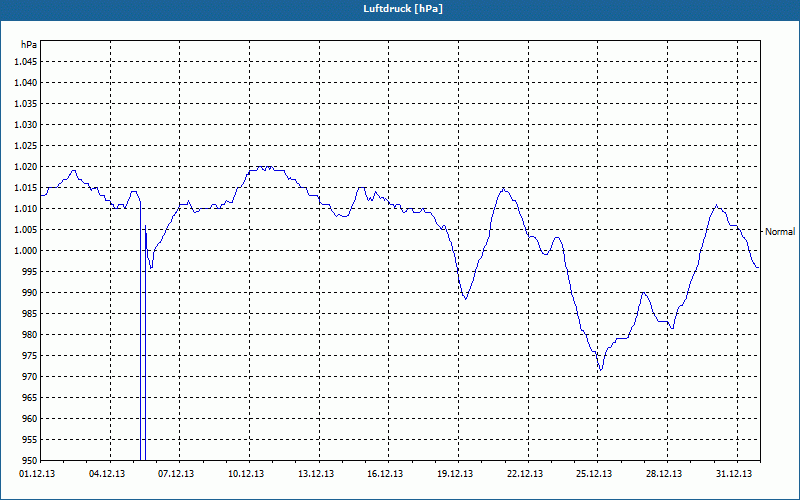Select the 1.025 y-axis value
This screenshot has height=500, width=800.
coord(26,145)
